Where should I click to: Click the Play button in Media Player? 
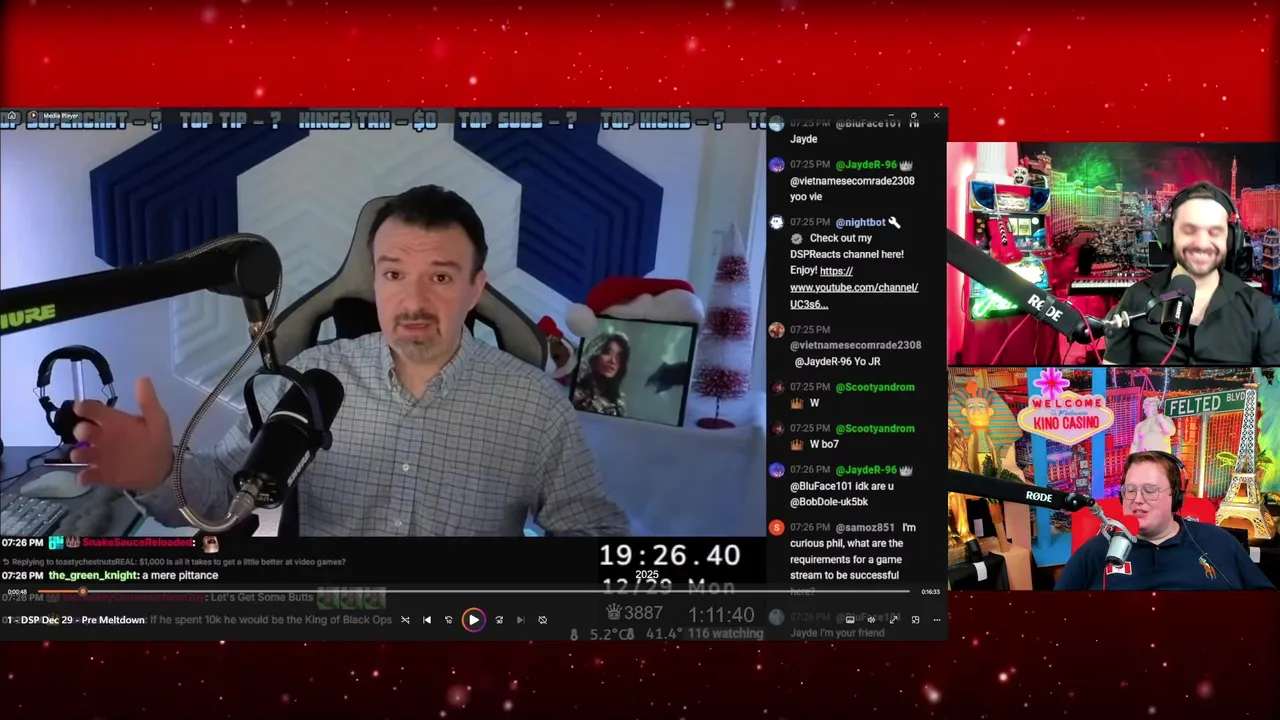pos(473,620)
